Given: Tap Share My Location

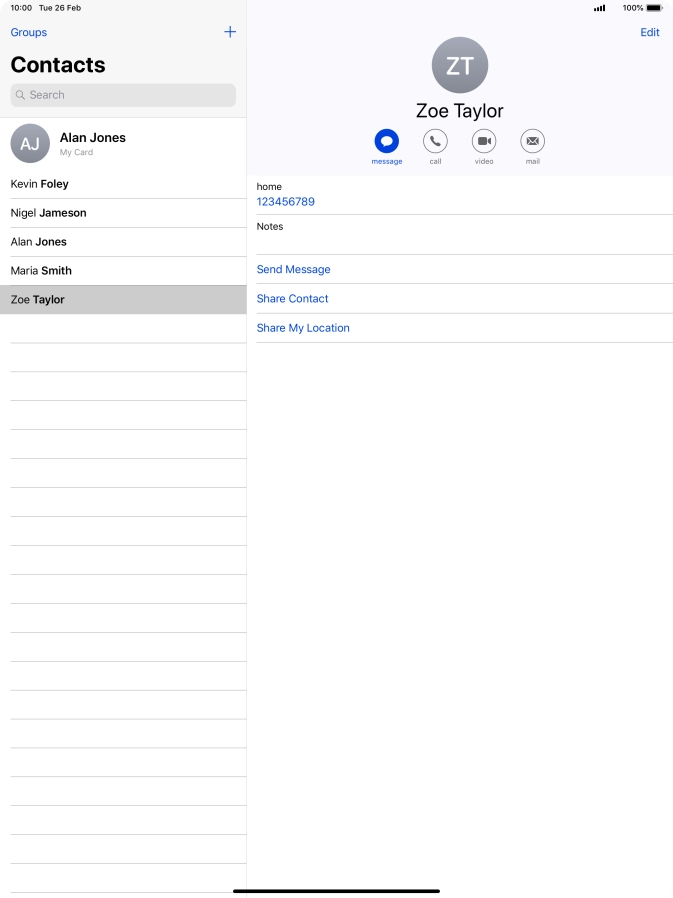Looking at the screenshot, I should (303, 328).
